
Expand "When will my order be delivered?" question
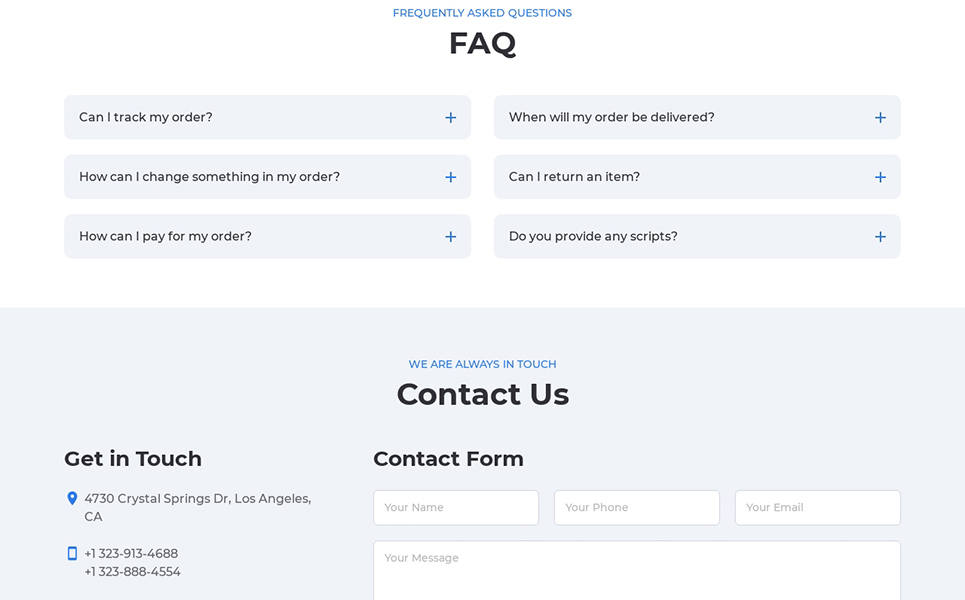pos(697,117)
